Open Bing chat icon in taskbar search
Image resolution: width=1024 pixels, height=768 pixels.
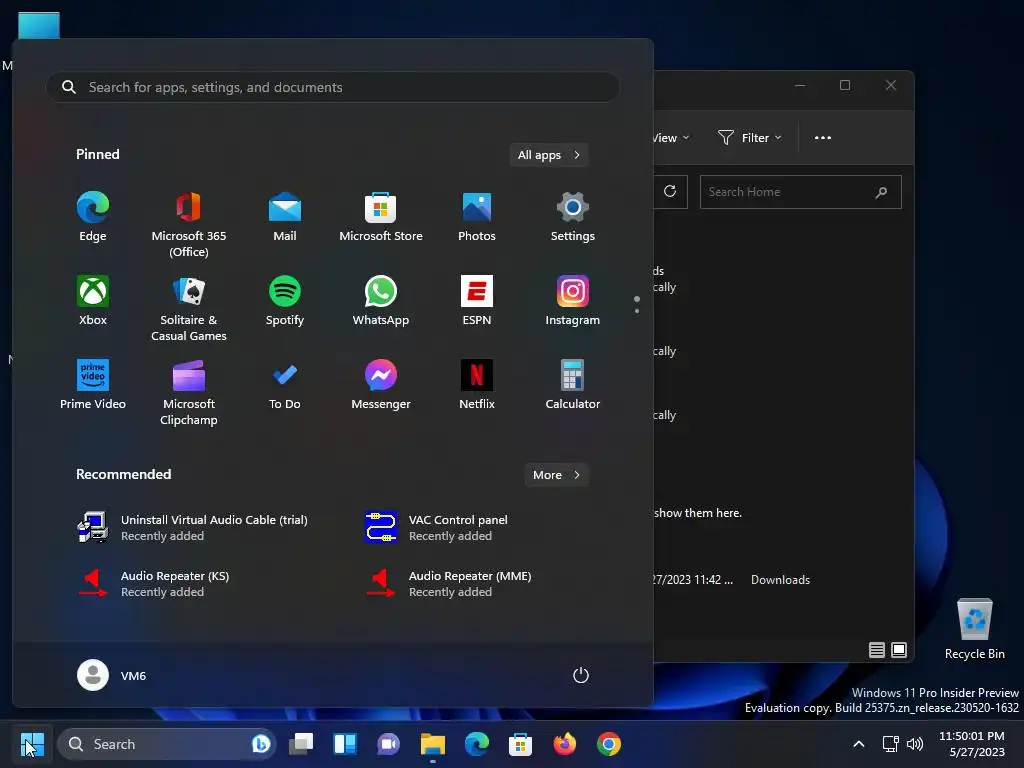261,744
